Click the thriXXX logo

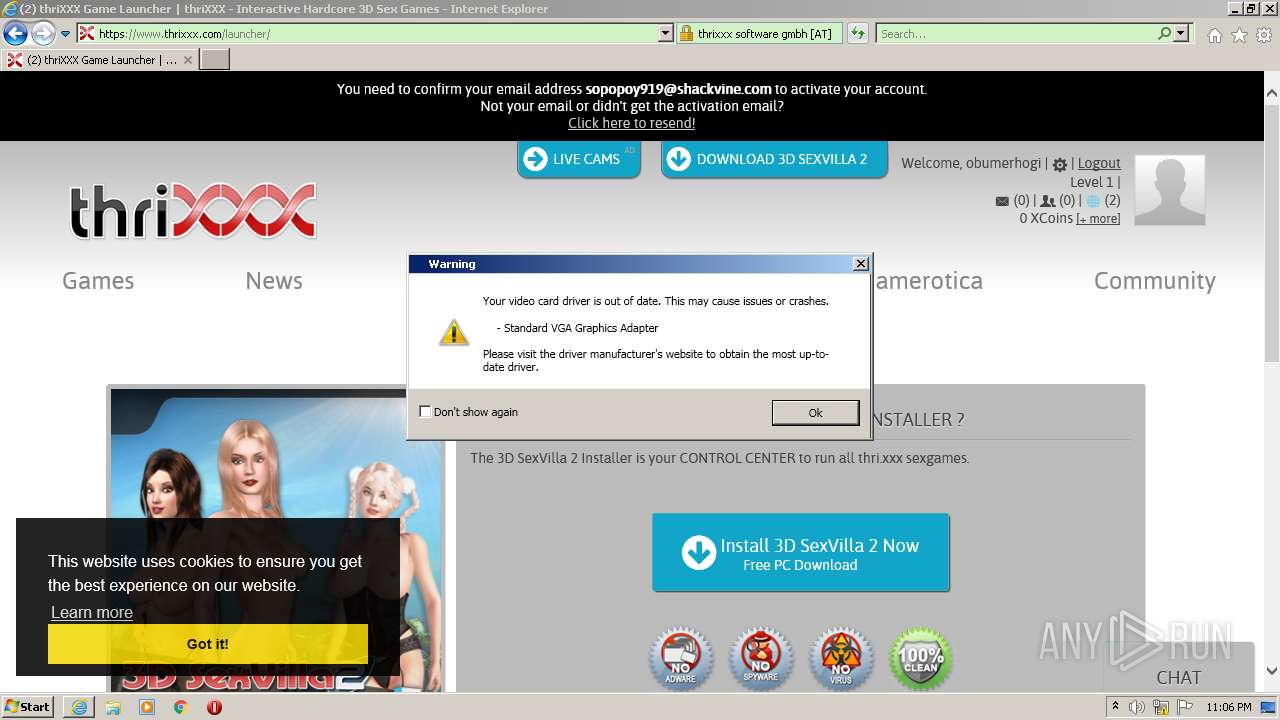pos(193,211)
